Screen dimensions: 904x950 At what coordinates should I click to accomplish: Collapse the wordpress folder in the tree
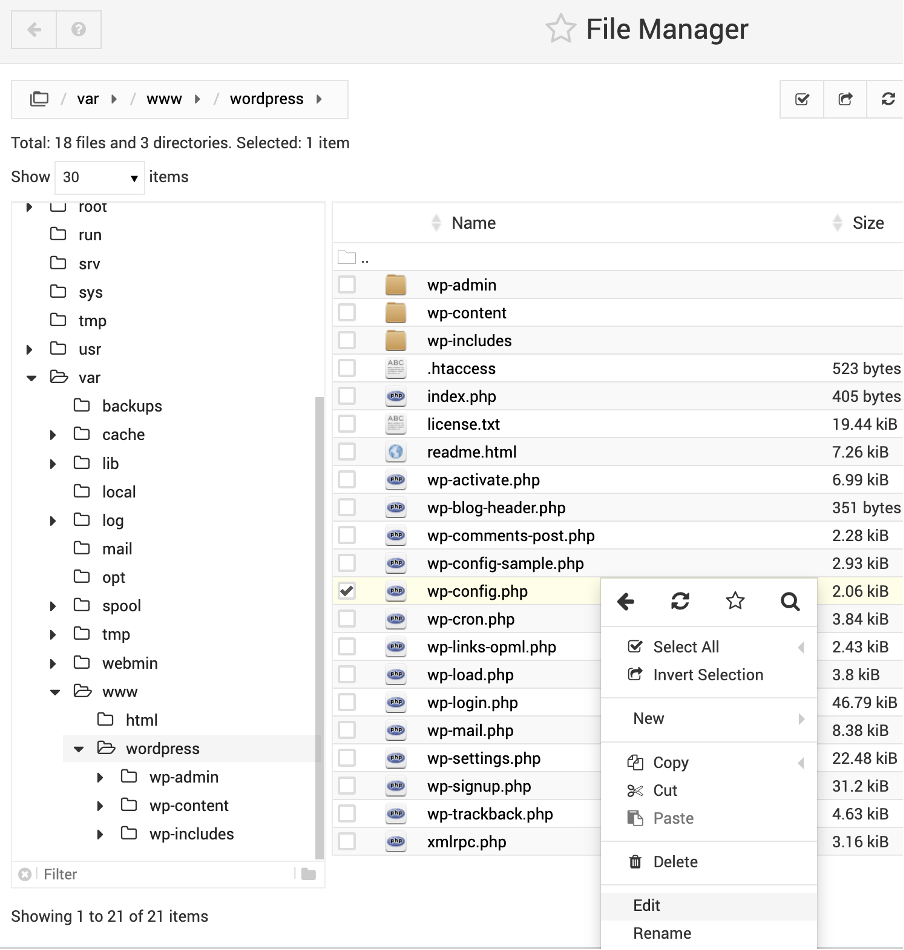coord(78,749)
